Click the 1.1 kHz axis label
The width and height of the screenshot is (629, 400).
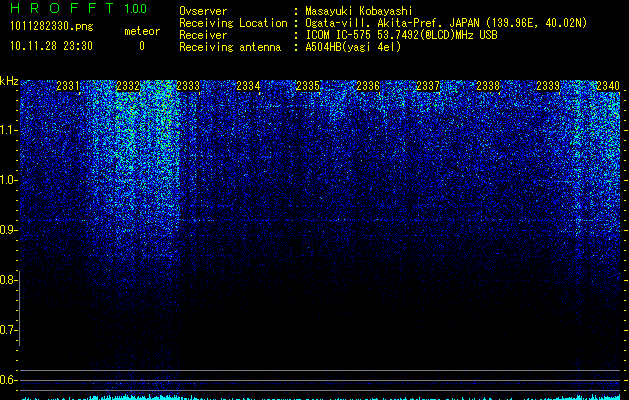[x=9, y=130]
